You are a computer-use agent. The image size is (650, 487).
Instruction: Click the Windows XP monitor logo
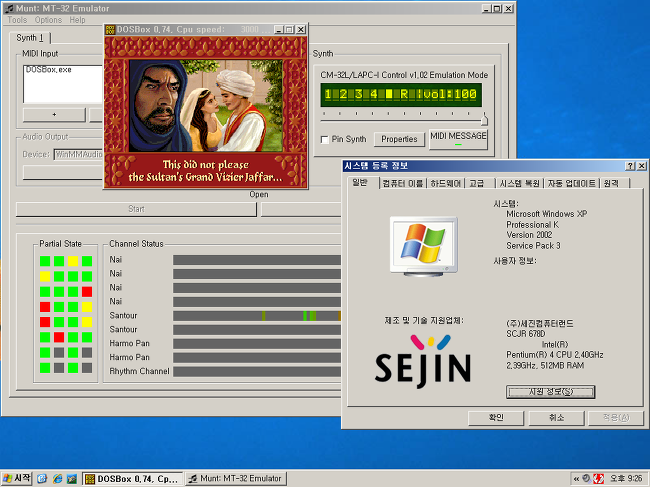pos(424,246)
